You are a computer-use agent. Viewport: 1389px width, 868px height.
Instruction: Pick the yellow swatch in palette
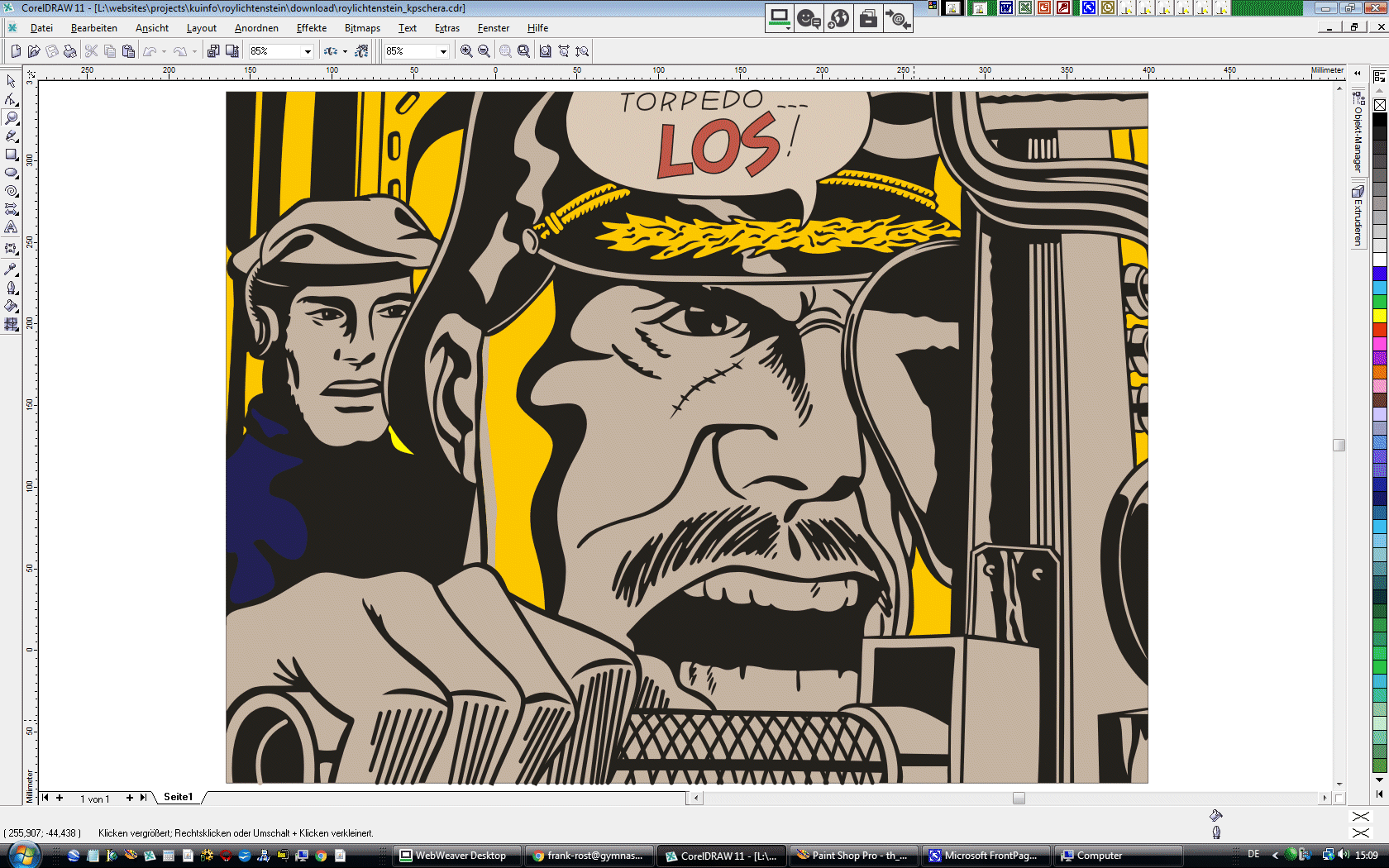[x=1380, y=315]
